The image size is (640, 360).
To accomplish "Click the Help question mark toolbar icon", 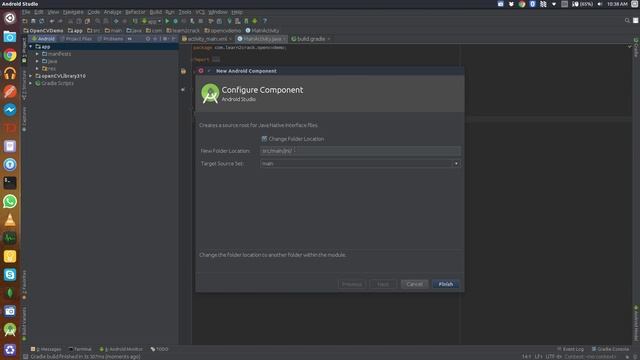I will click(x=265, y=21).
